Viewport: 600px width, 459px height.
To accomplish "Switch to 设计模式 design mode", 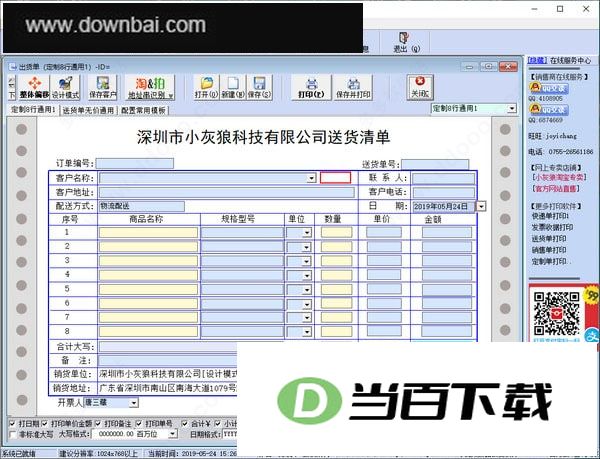I will pos(66,88).
